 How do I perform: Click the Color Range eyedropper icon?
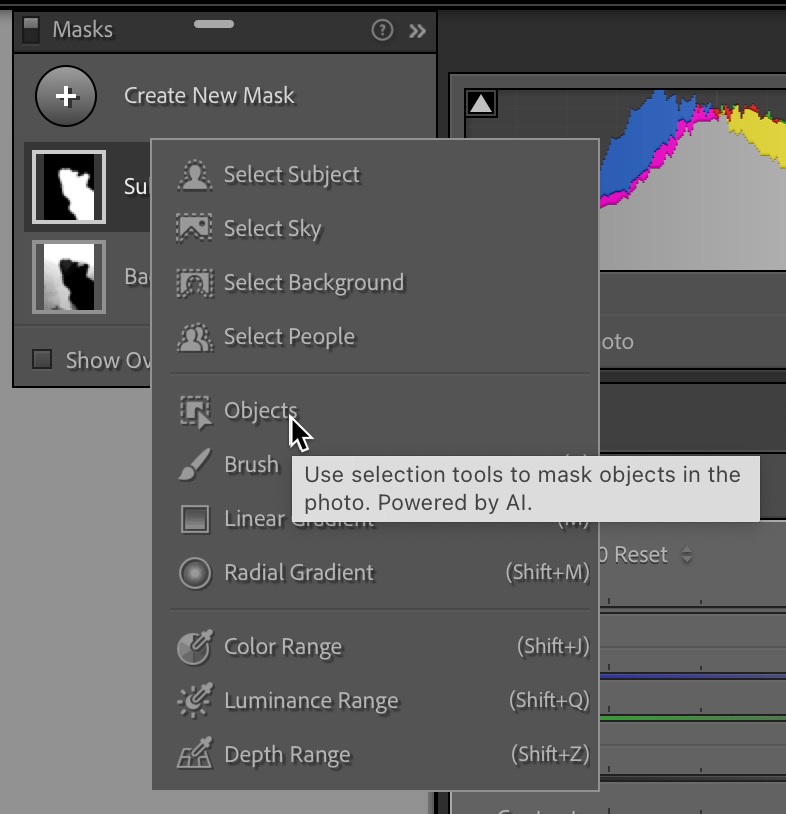coord(195,647)
